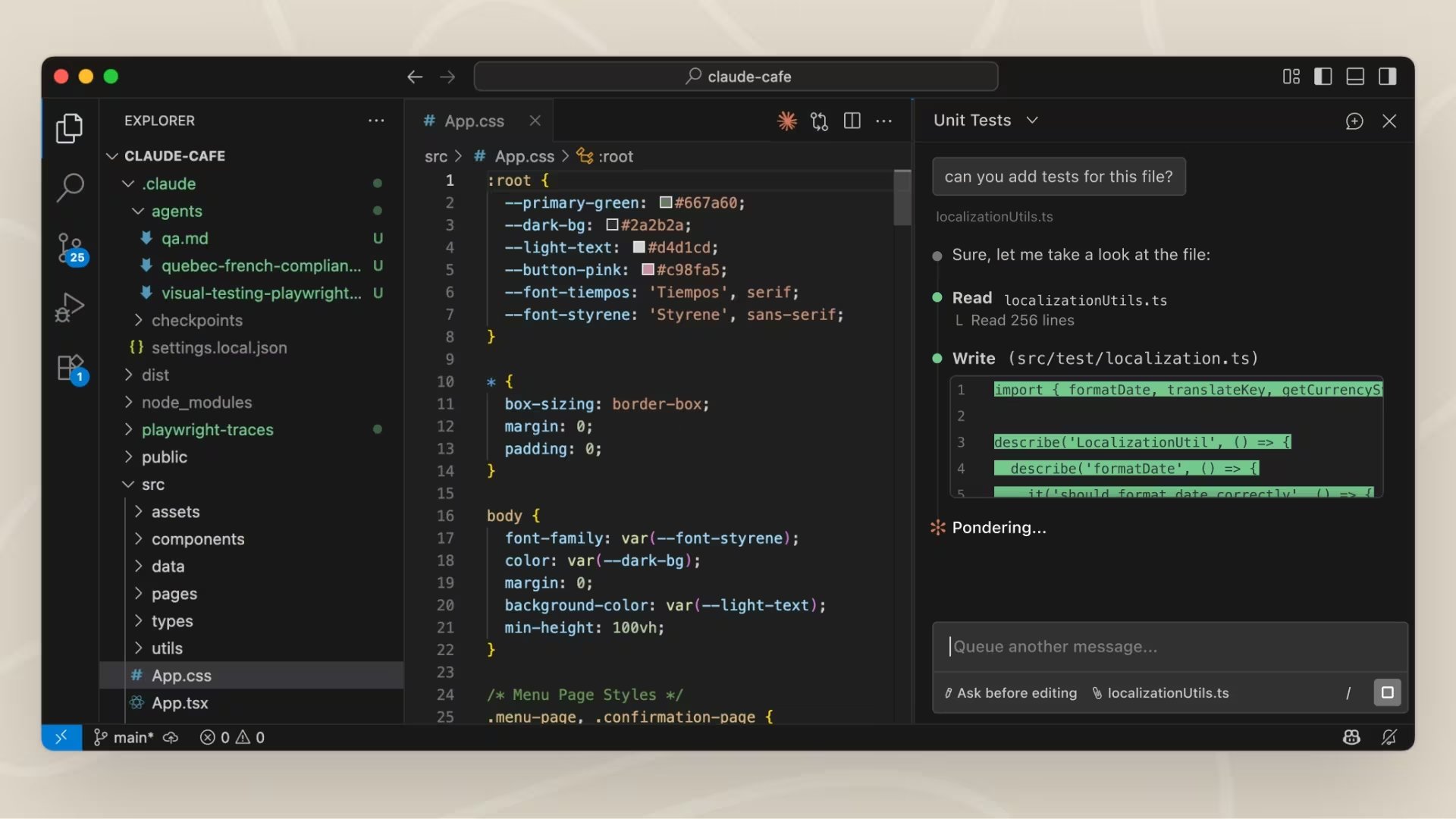The height and width of the screenshot is (819, 1456).
Task: Open Source Control showing 25 pending changes
Action: click(70, 249)
